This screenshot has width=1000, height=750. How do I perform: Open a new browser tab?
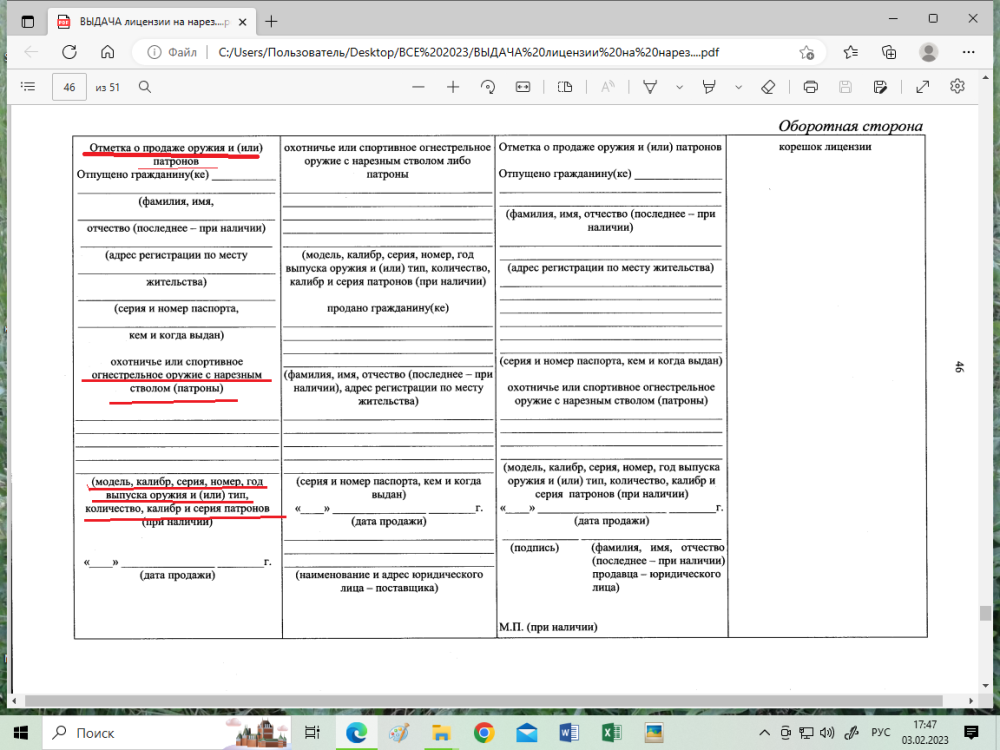pyautogui.click(x=271, y=21)
